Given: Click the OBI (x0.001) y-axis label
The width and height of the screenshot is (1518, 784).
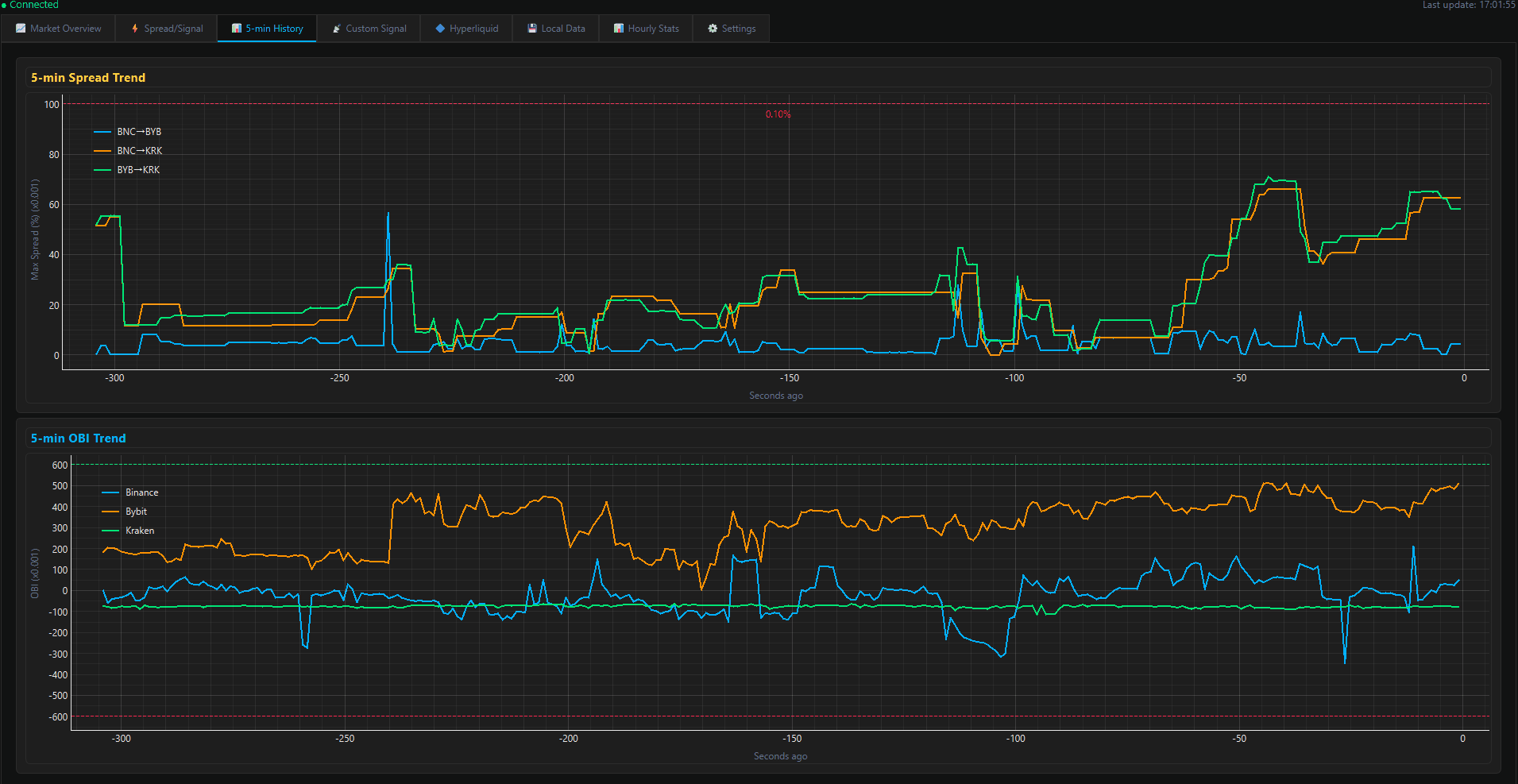Looking at the screenshot, I should 35,574.
